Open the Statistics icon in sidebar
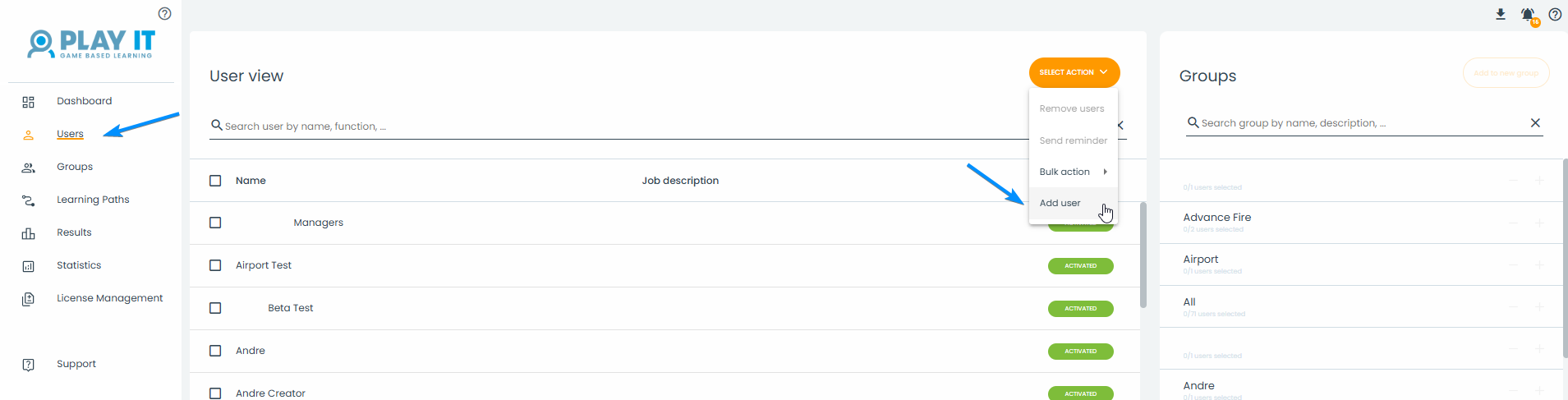The height and width of the screenshot is (400, 1568). (x=29, y=266)
